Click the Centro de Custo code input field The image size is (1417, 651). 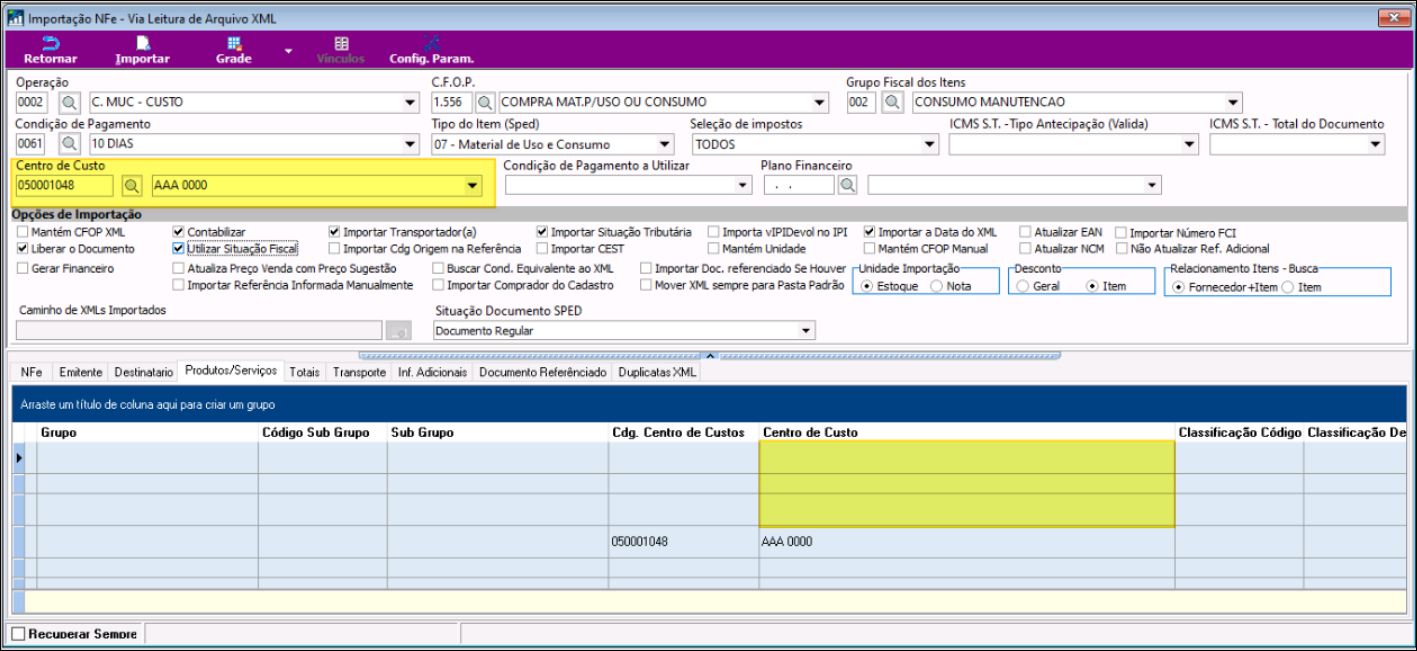point(65,185)
